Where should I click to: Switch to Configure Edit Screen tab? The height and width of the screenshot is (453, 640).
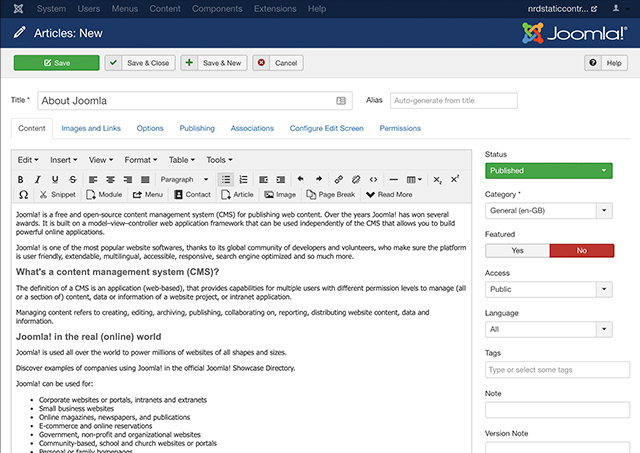pos(327,128)
